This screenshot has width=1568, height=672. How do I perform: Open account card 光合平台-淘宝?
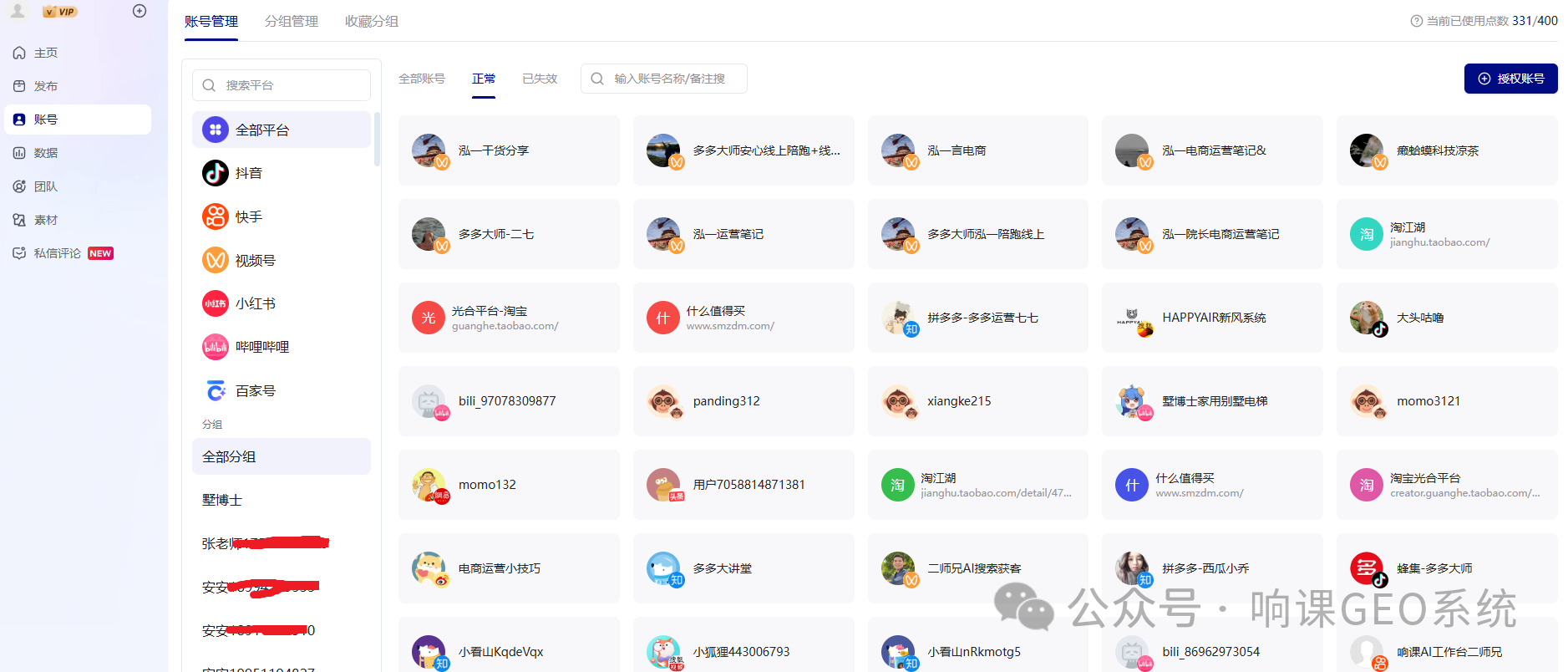509,318
